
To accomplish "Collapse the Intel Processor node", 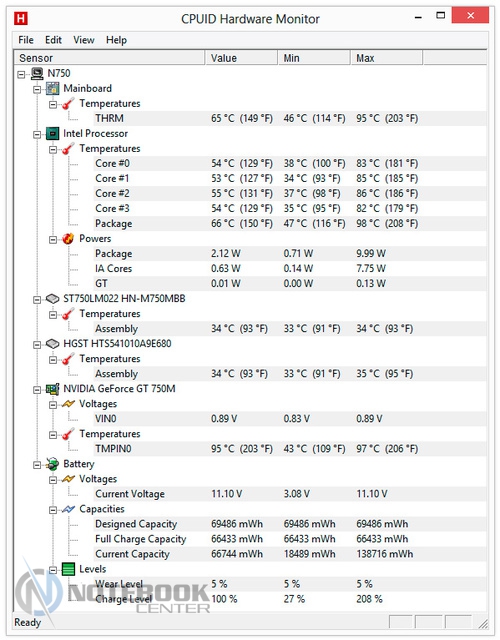I will (37, 134).
